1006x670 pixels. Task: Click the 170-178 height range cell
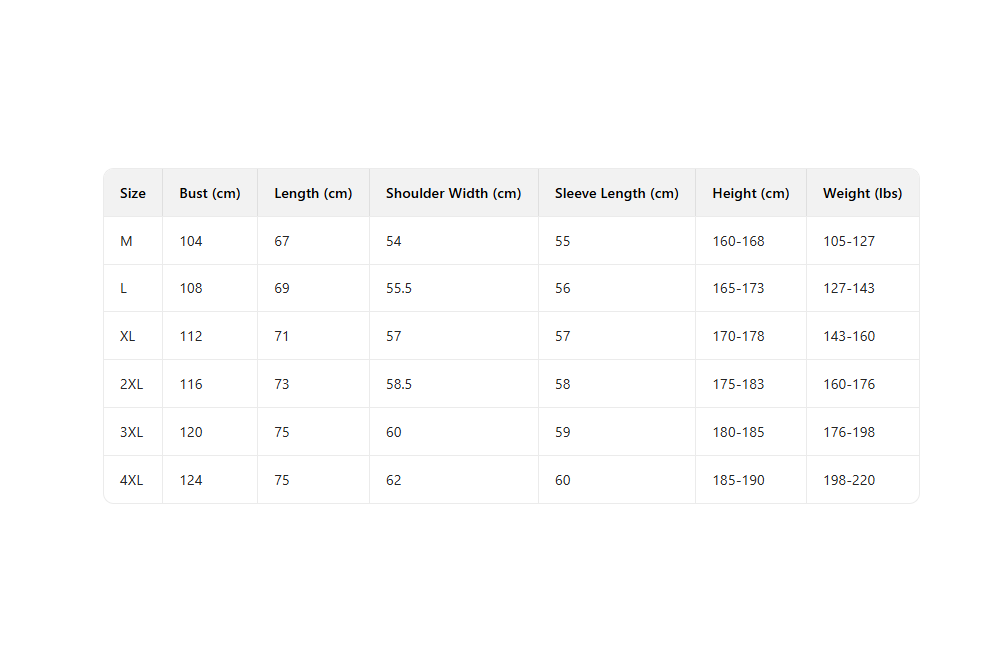coord(738,336)
